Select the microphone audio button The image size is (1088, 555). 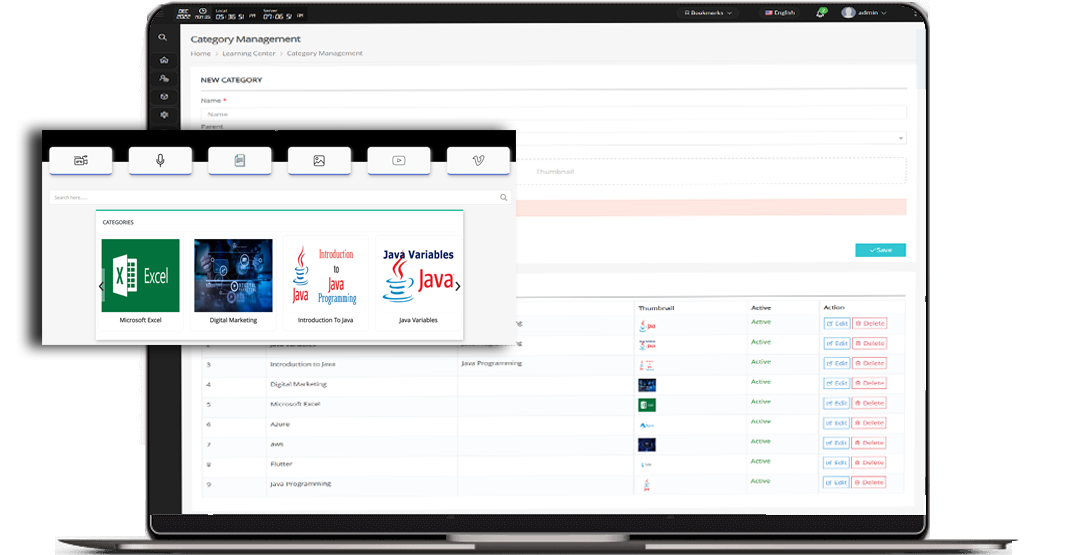[160, 160]
